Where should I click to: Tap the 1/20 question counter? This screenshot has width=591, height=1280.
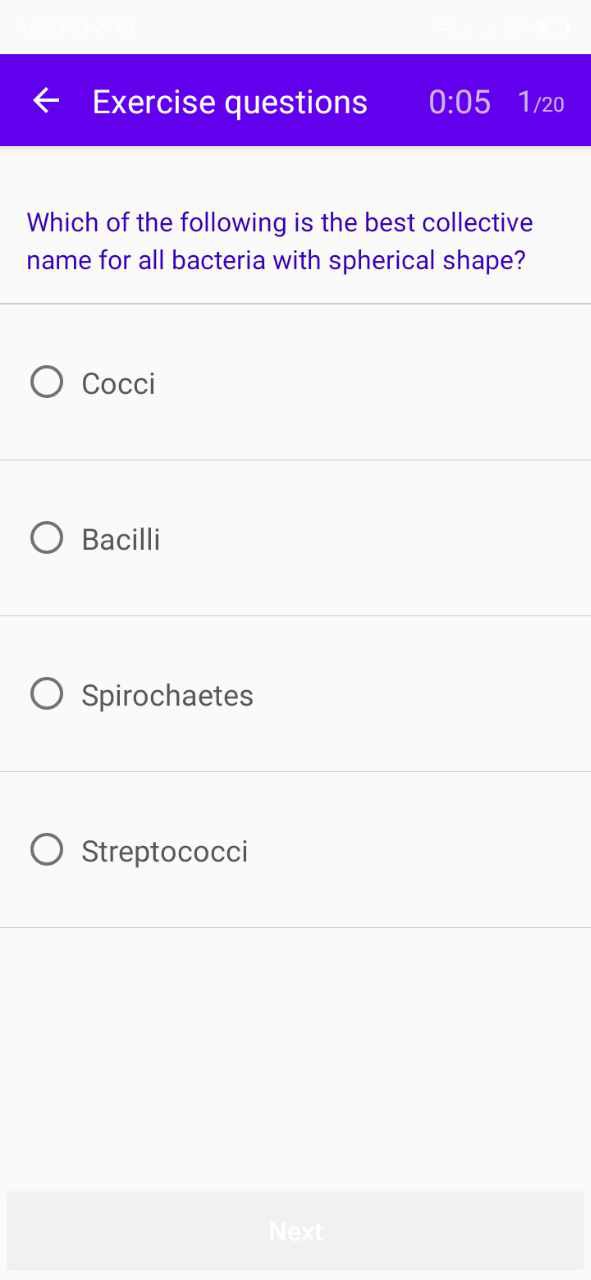click(541, 103)
